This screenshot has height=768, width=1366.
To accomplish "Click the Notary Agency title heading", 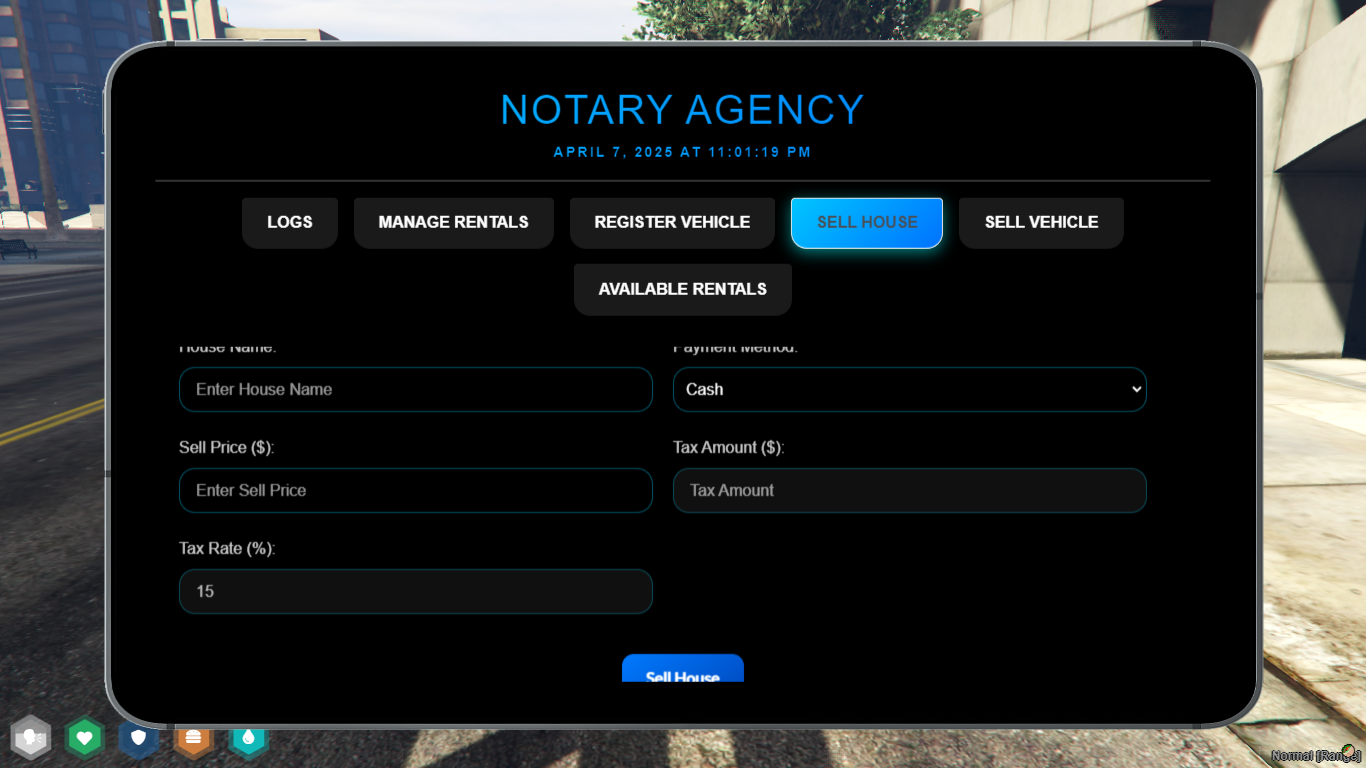I will point(683,110).
